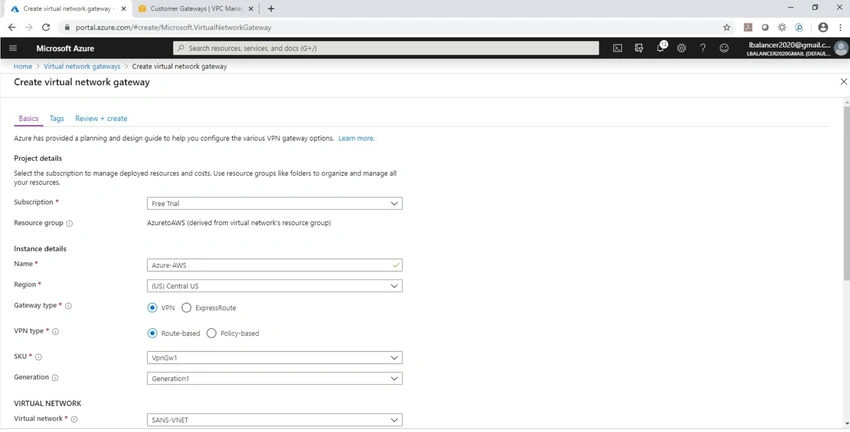Click the browser address bar URL
850x432 pixels.
(173, 27)
